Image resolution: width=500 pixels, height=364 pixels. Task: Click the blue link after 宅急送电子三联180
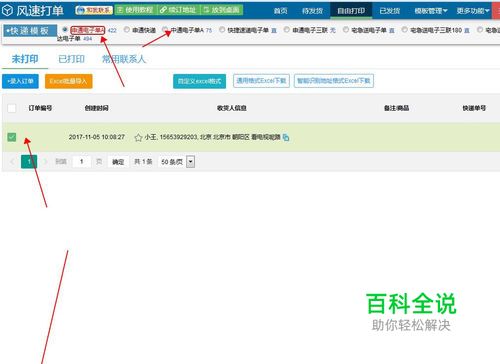pyautogui.click(x=467, y=30)
